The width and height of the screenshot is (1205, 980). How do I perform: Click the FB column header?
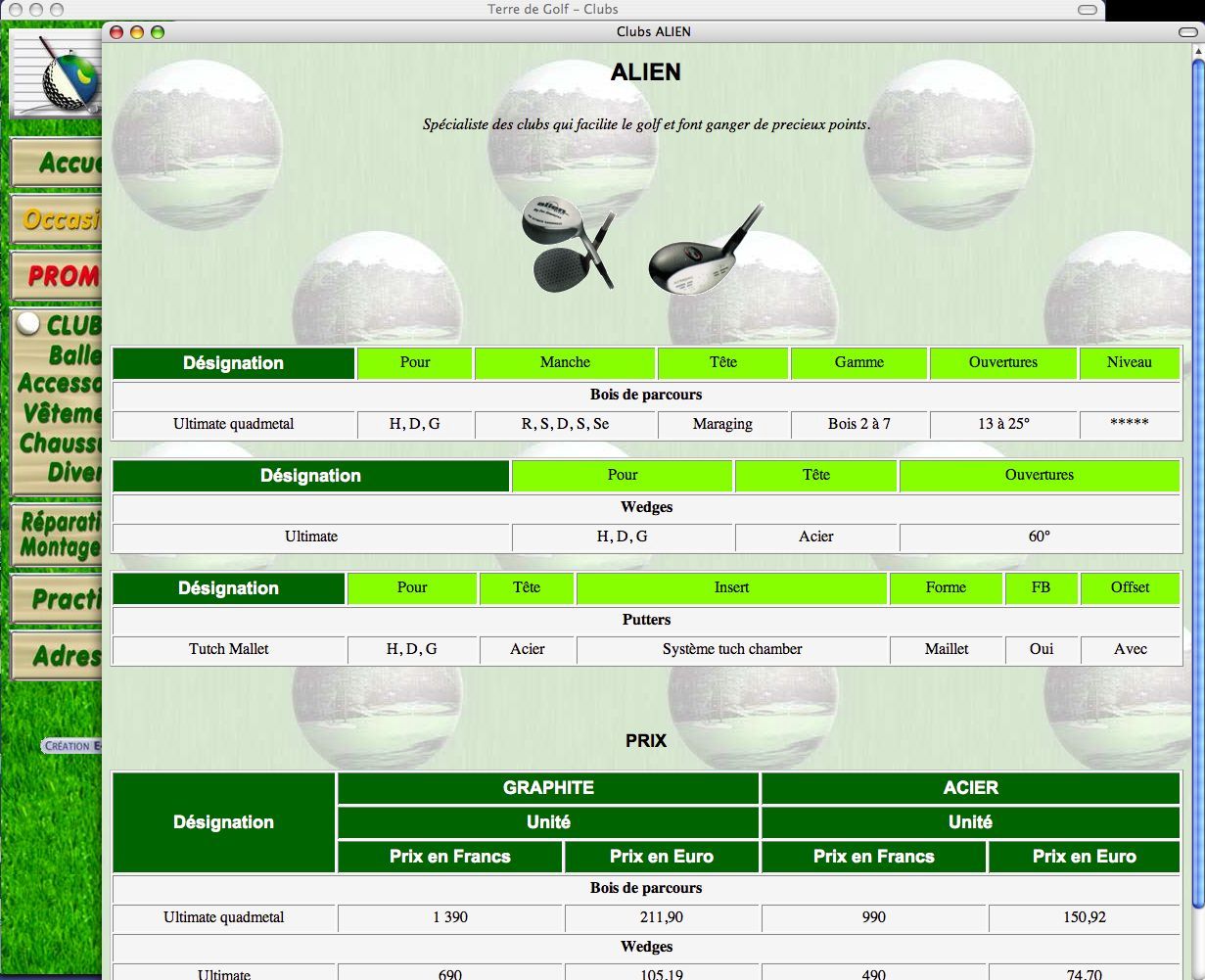[1042, 588]
